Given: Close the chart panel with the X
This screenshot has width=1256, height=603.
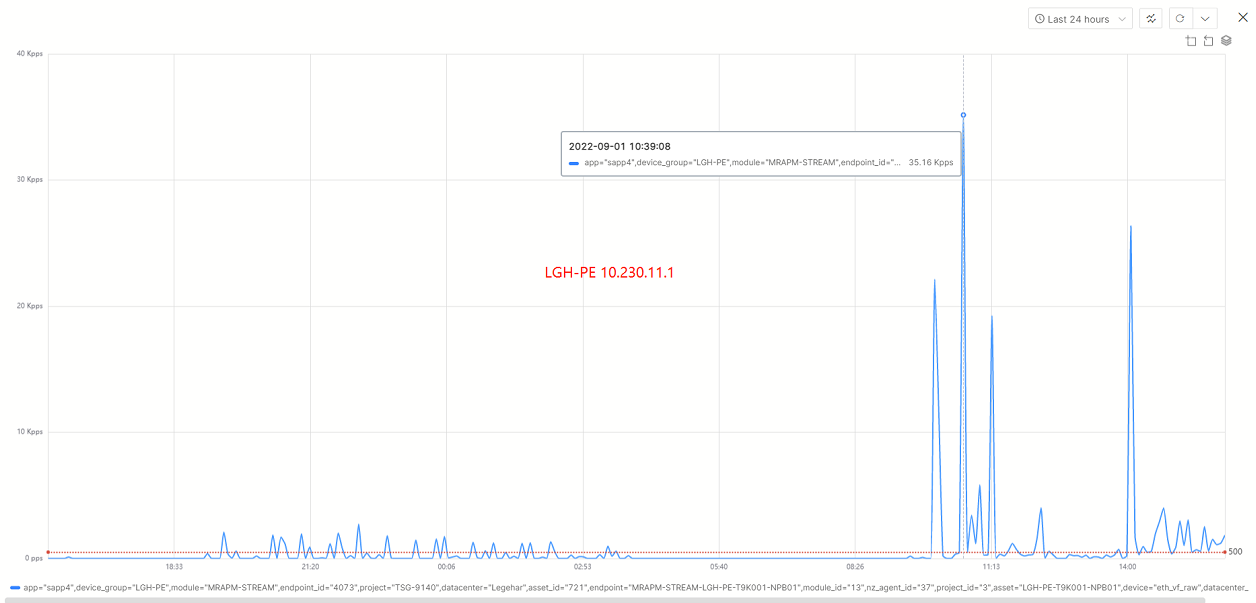Looking at the screenshot, I should 1243,17.
